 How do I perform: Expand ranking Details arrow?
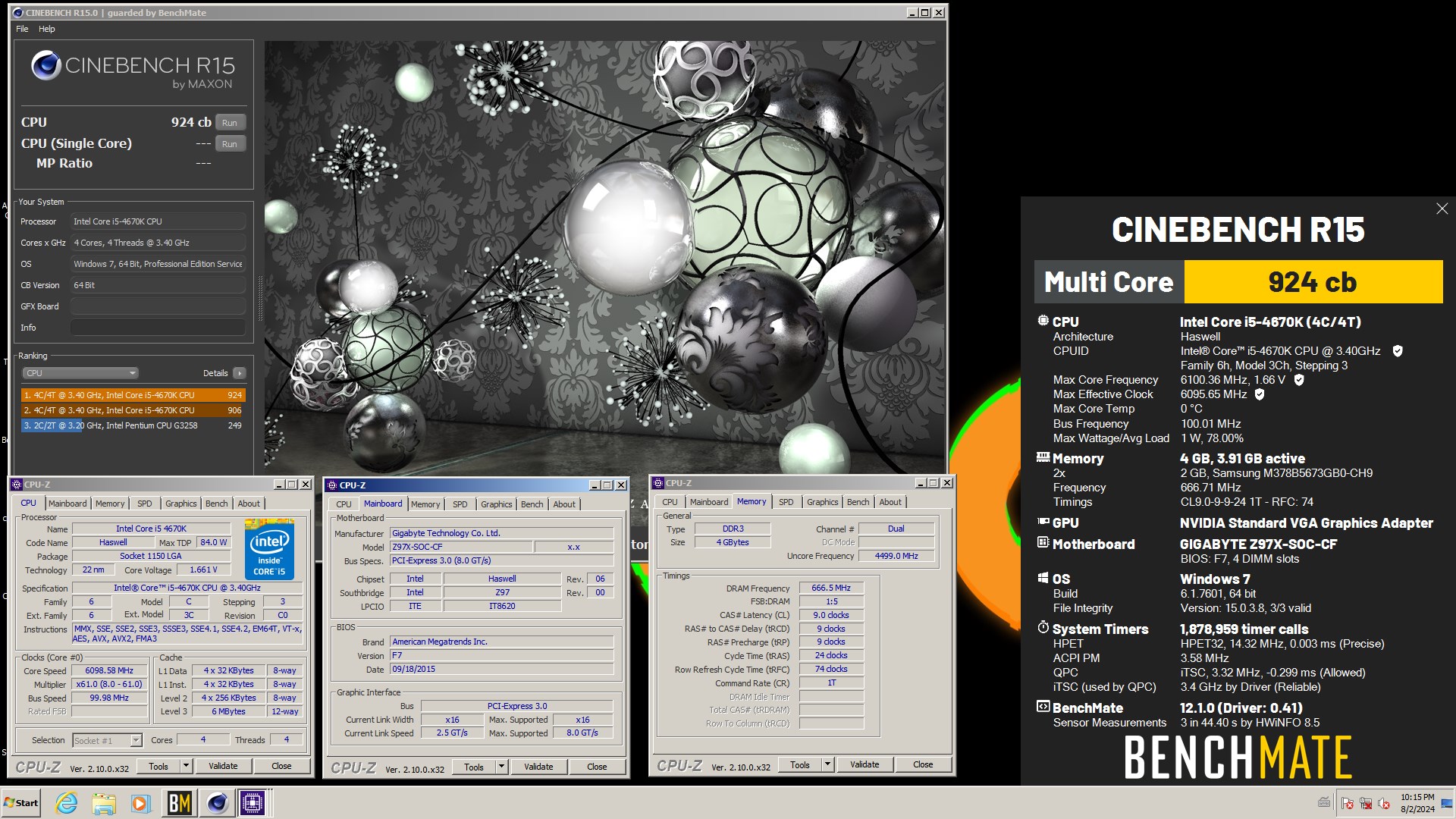coord(240,373)
